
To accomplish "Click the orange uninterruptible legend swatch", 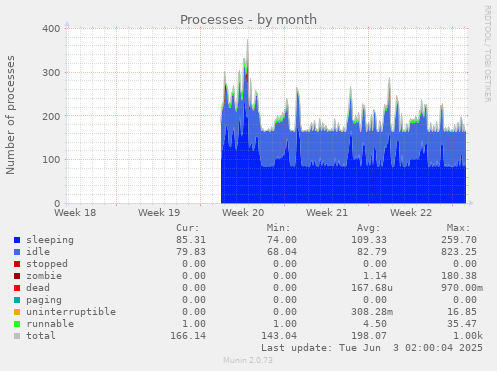I will point(17,312).
